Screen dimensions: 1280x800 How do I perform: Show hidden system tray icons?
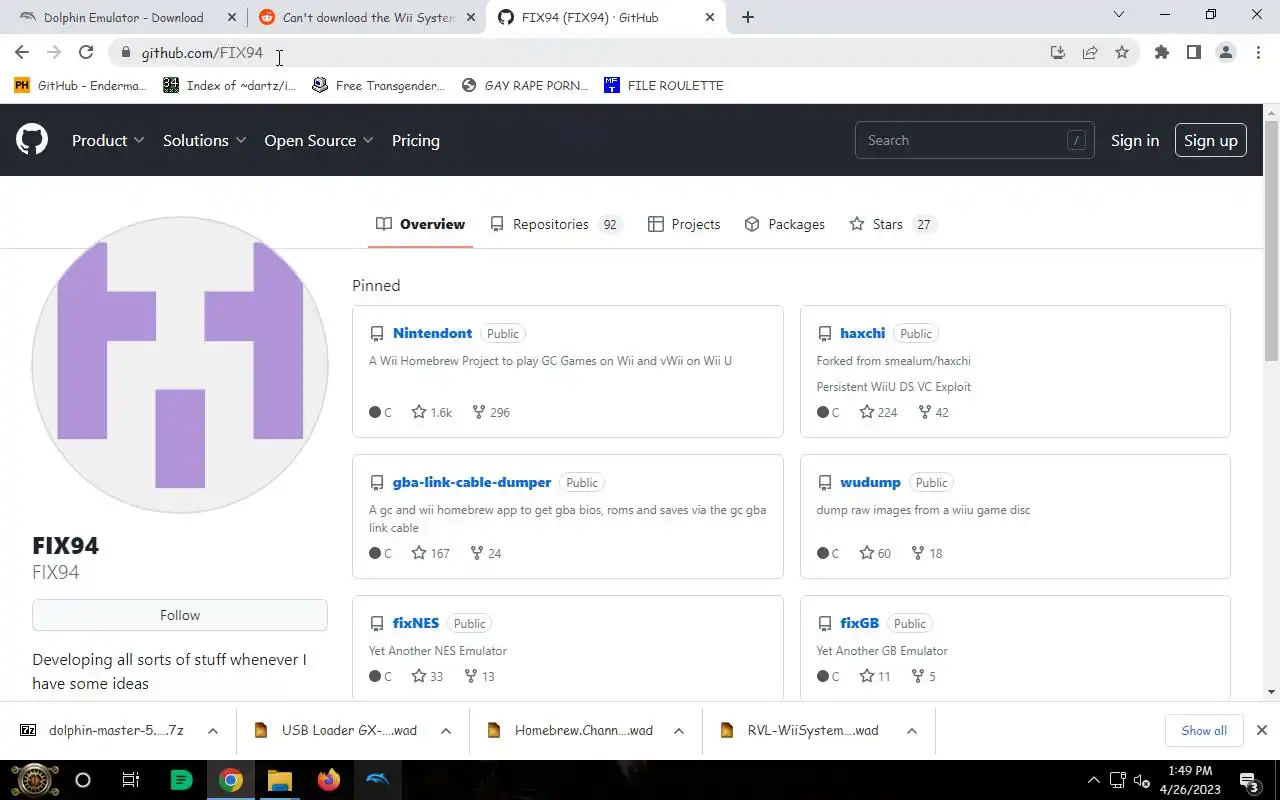point(1093,780)
